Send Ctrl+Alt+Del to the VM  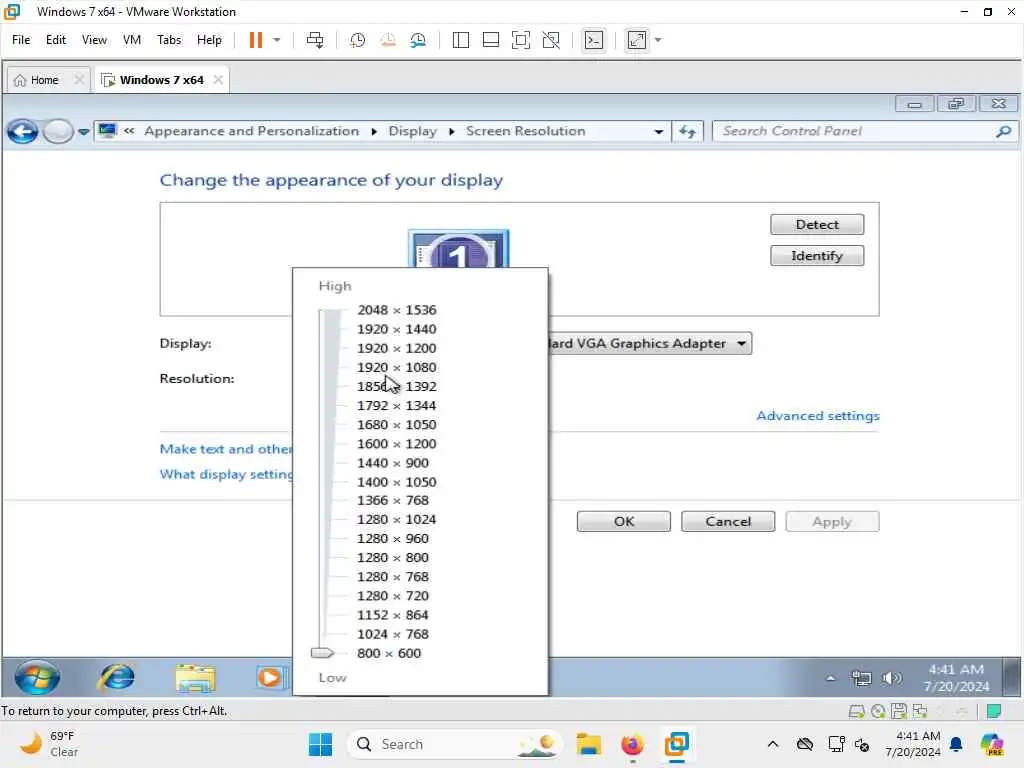point(315,40)
